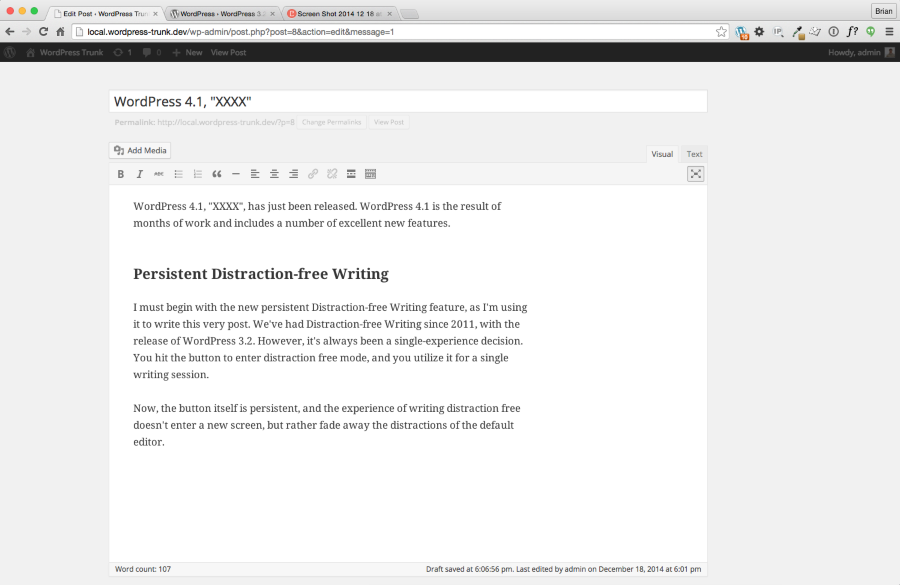Open the New content menu
This screenshot has width=900, height=585.
click(187, 52)
